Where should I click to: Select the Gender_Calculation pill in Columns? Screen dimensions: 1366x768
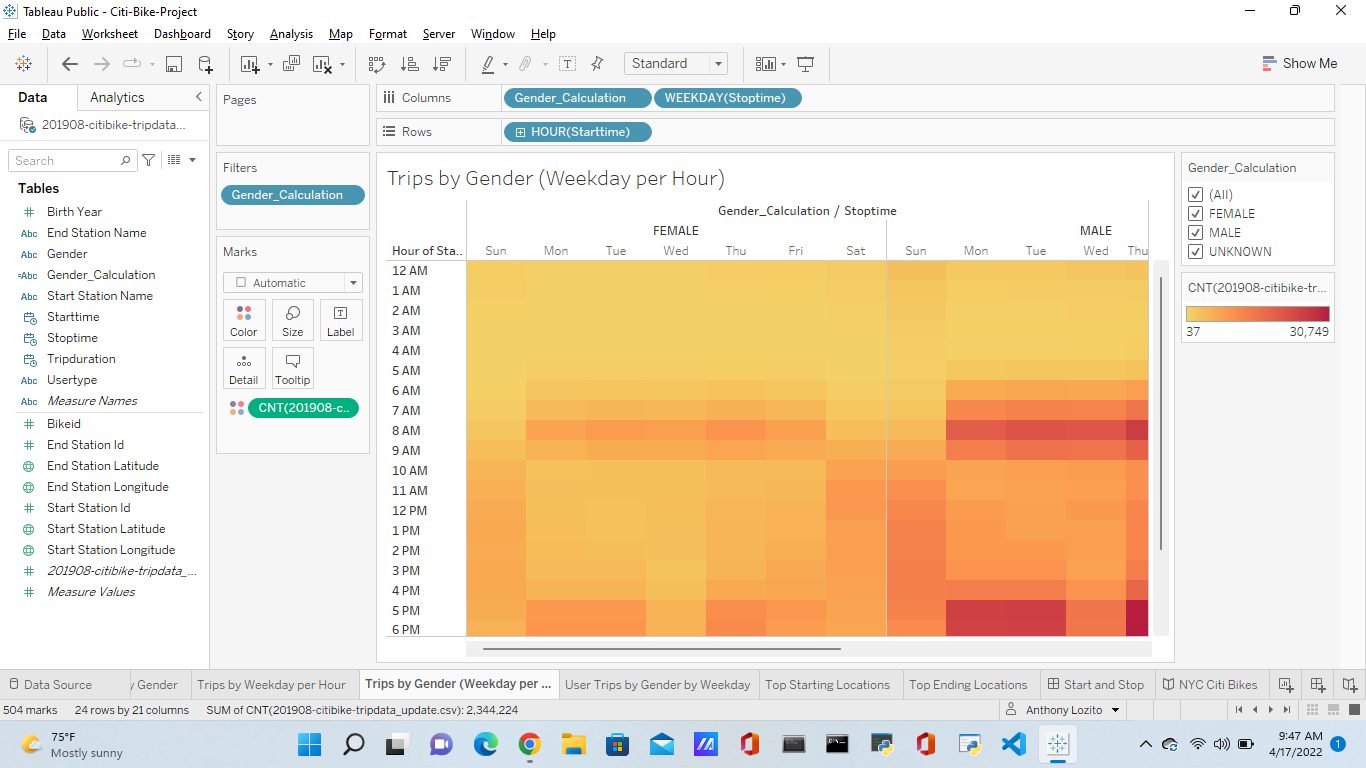coord(577,98)
